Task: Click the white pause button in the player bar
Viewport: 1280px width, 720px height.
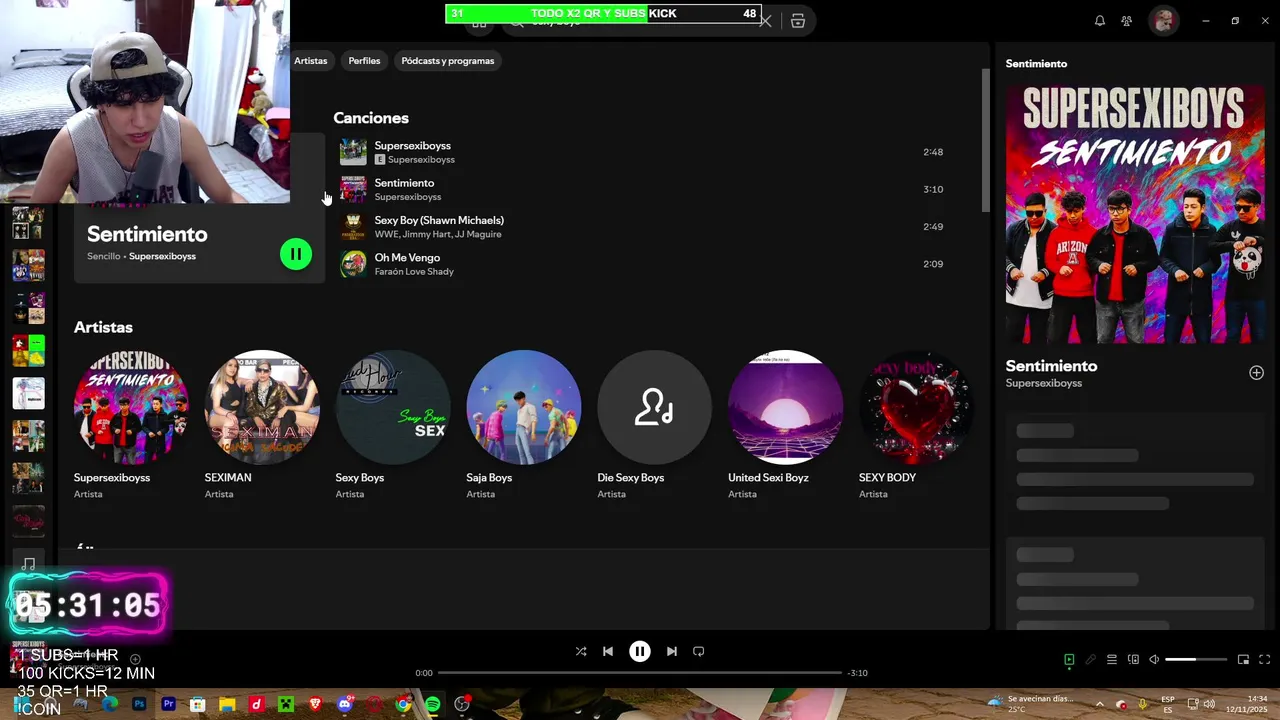Action: (x=640, y=651)
